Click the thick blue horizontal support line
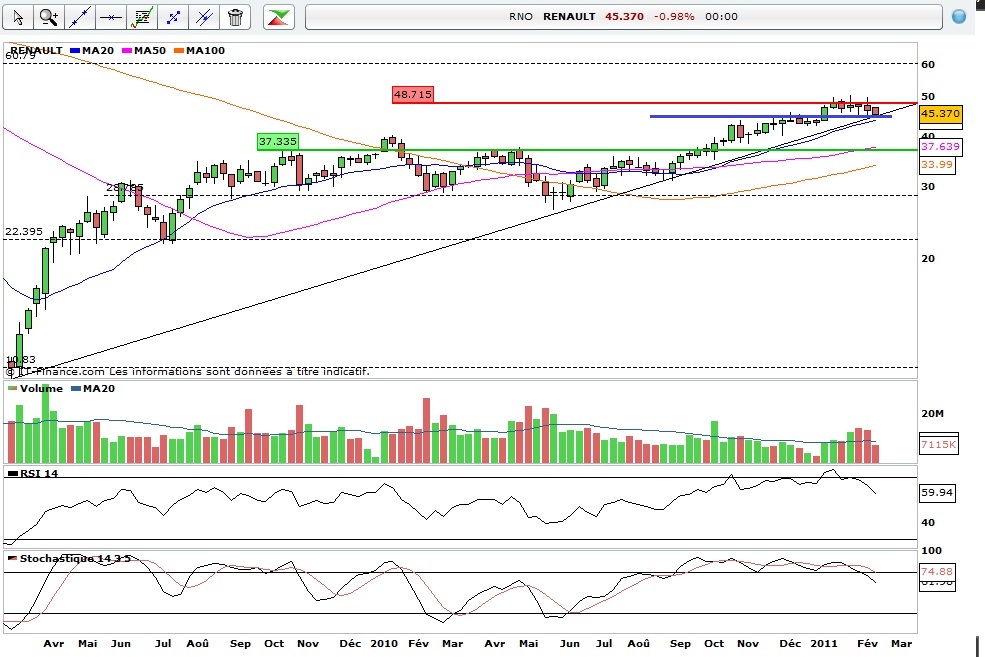The width and height of the screenshot is (985, 657). click(x=771, y=116)
